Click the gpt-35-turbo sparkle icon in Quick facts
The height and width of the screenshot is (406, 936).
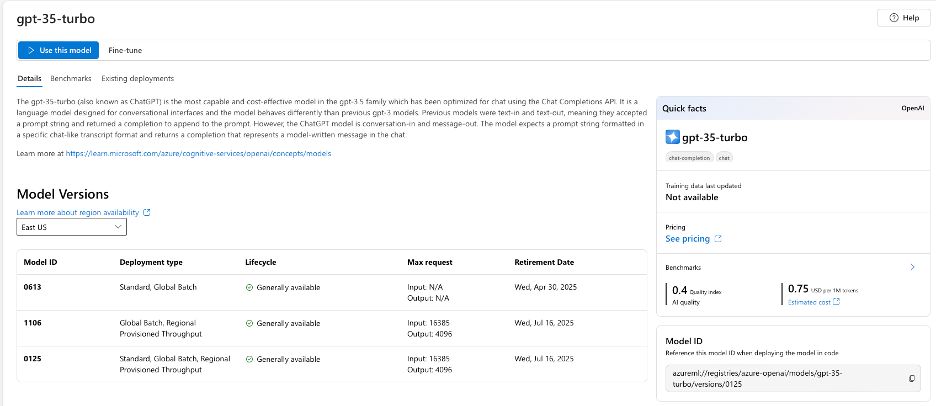point(672,137)
